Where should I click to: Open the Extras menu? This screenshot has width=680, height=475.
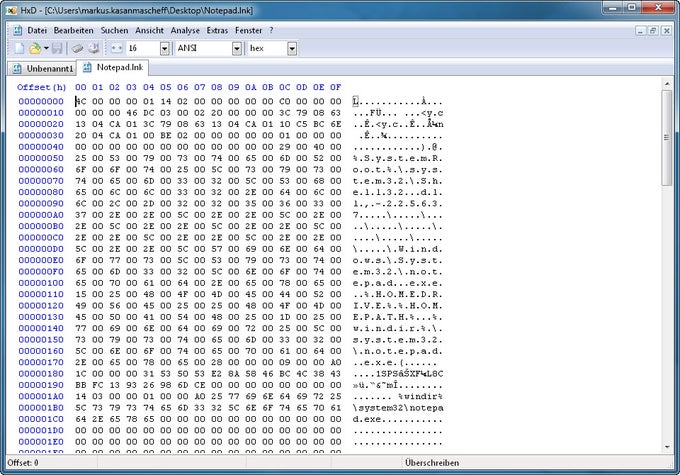tap(217, 30)
